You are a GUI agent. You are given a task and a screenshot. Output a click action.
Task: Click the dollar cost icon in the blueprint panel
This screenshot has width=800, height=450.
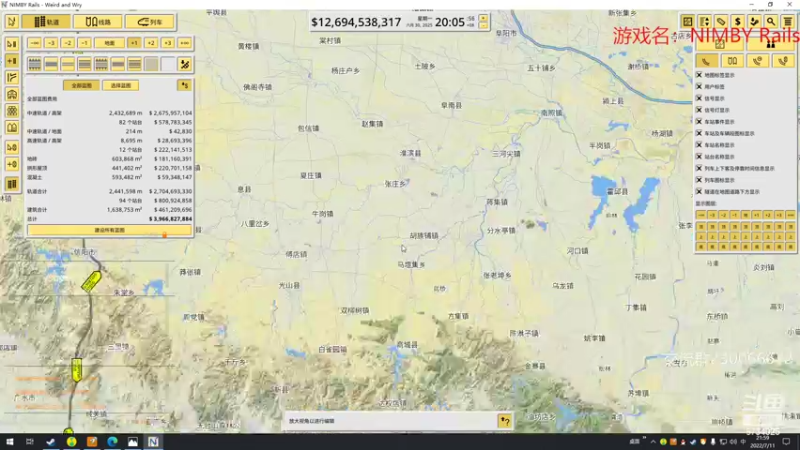(x=184, y=85)
